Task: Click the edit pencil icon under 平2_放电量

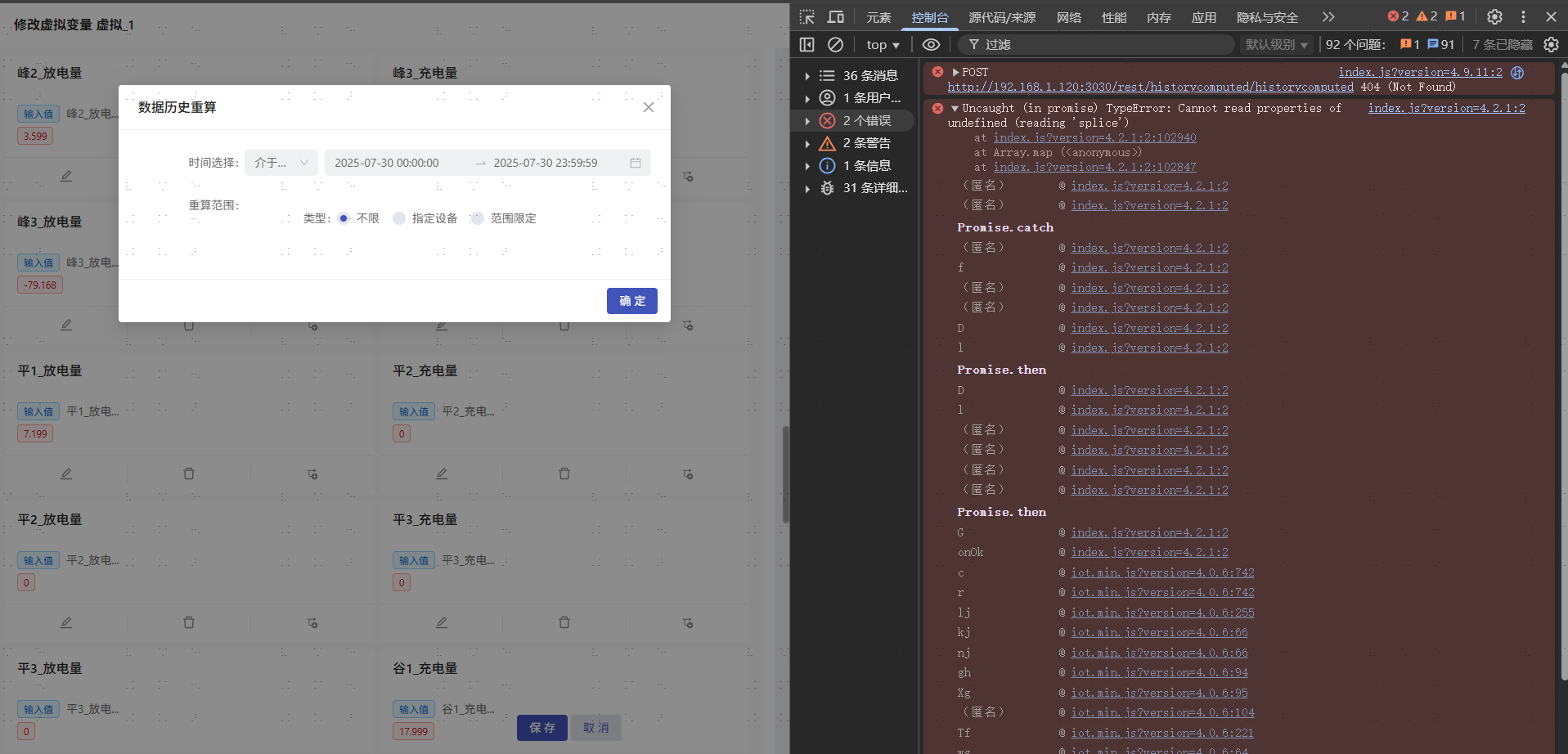Action: point(66,622)
